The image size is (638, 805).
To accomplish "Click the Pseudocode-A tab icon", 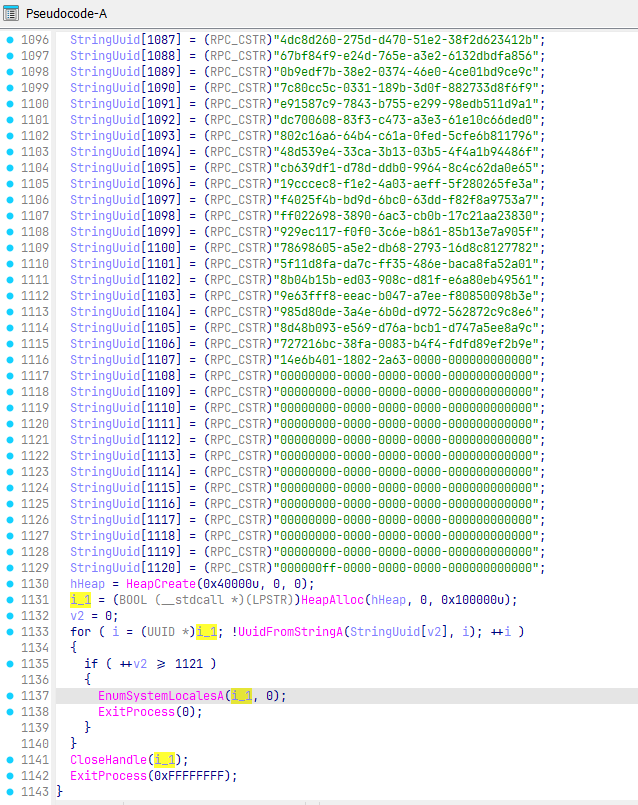I will 12,12.
